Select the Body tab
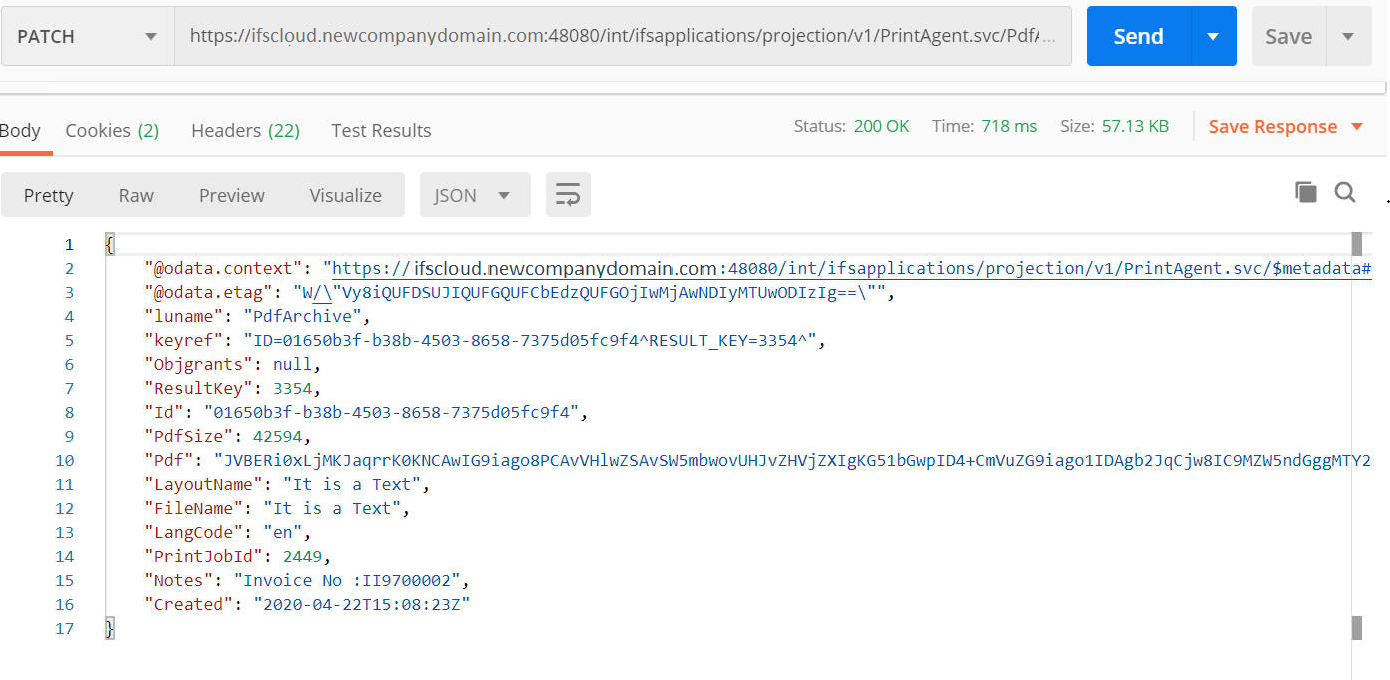 [x=20, y=131]
